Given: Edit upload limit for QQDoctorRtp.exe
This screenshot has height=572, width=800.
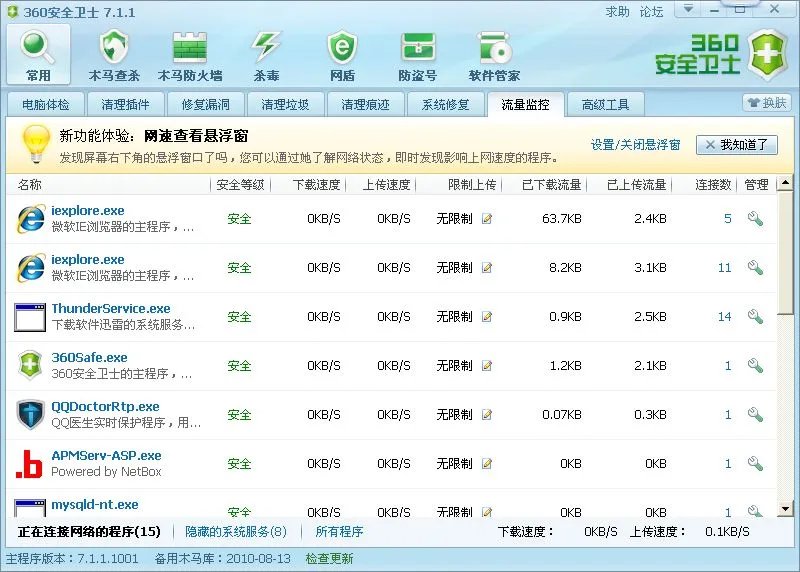Looking at the screenshot, I should click(x=487, y=415).
